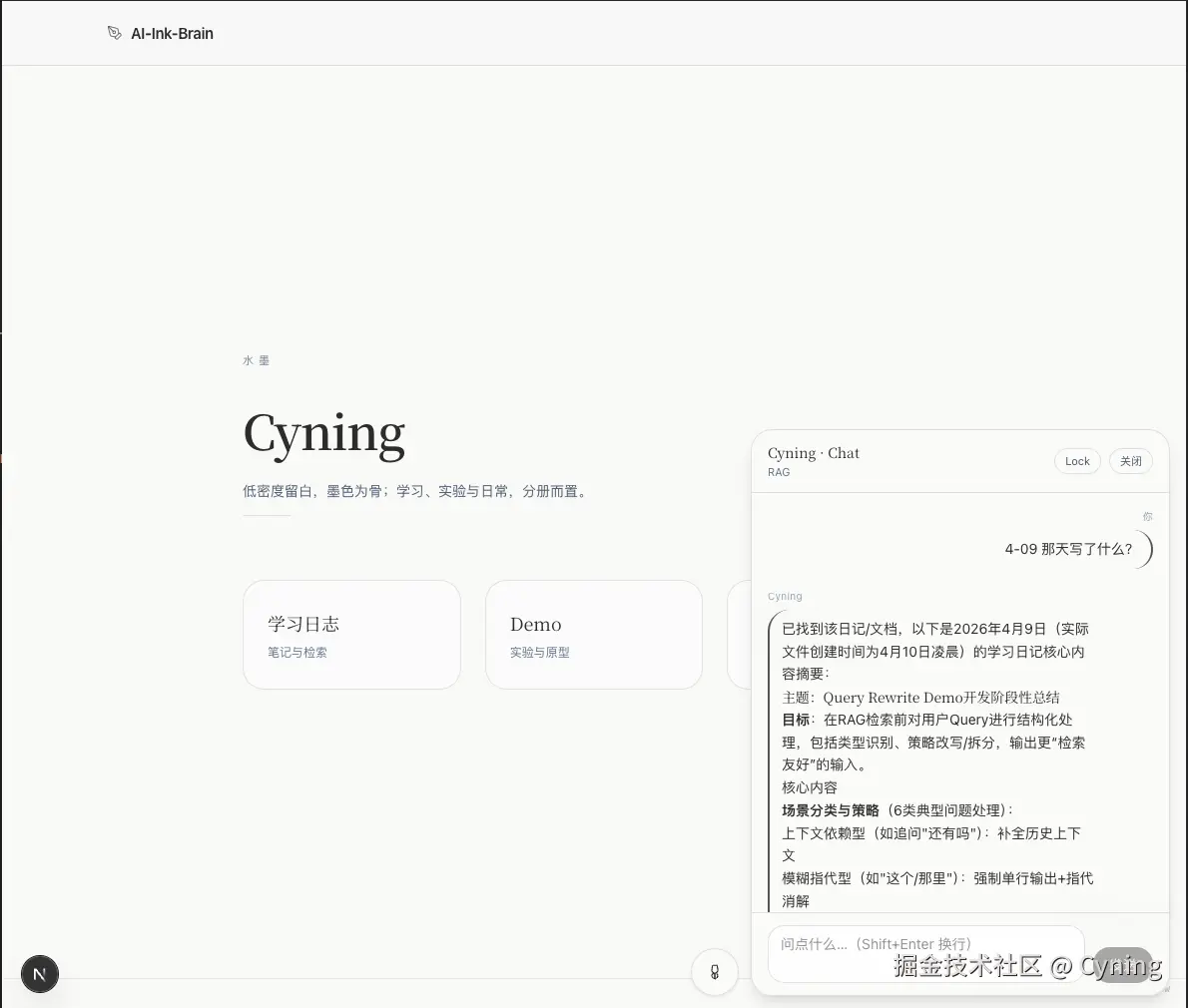Open the 学习日志 section
The image size is (1188, 1008).
[x=351, y=635]
